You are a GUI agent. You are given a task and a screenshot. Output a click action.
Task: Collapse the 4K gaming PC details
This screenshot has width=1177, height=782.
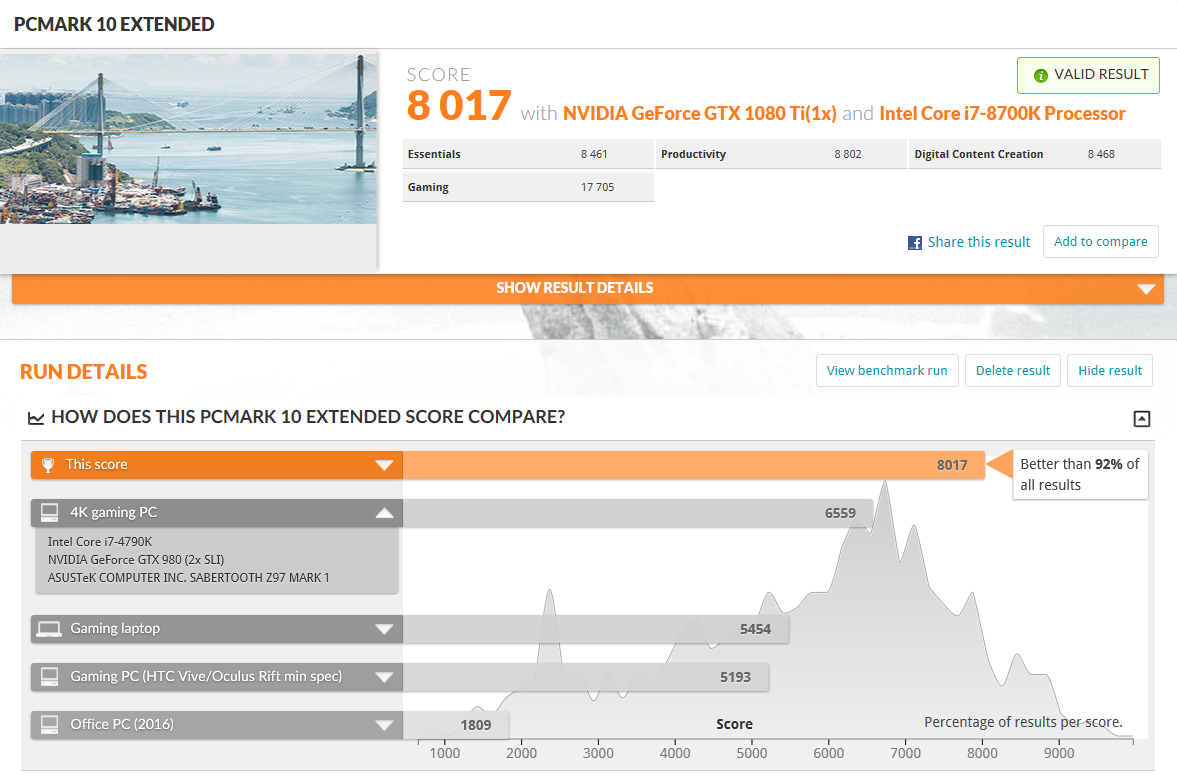tap(384, 513)
